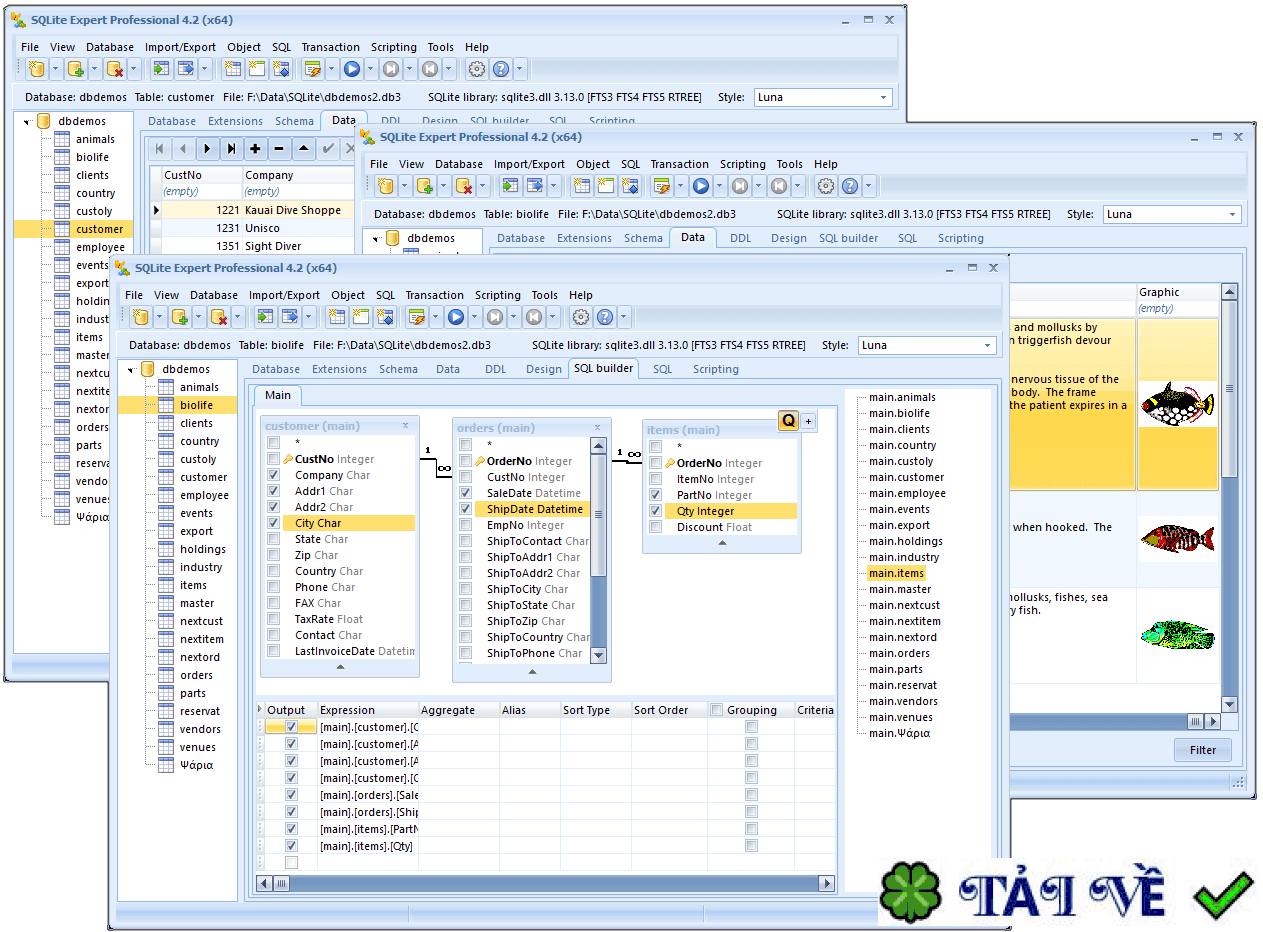Viewport: 1263px width, 932px height.
Task: Click the horizontal scrollbar under the SQL builder output grid
Action: click(546, 883)
